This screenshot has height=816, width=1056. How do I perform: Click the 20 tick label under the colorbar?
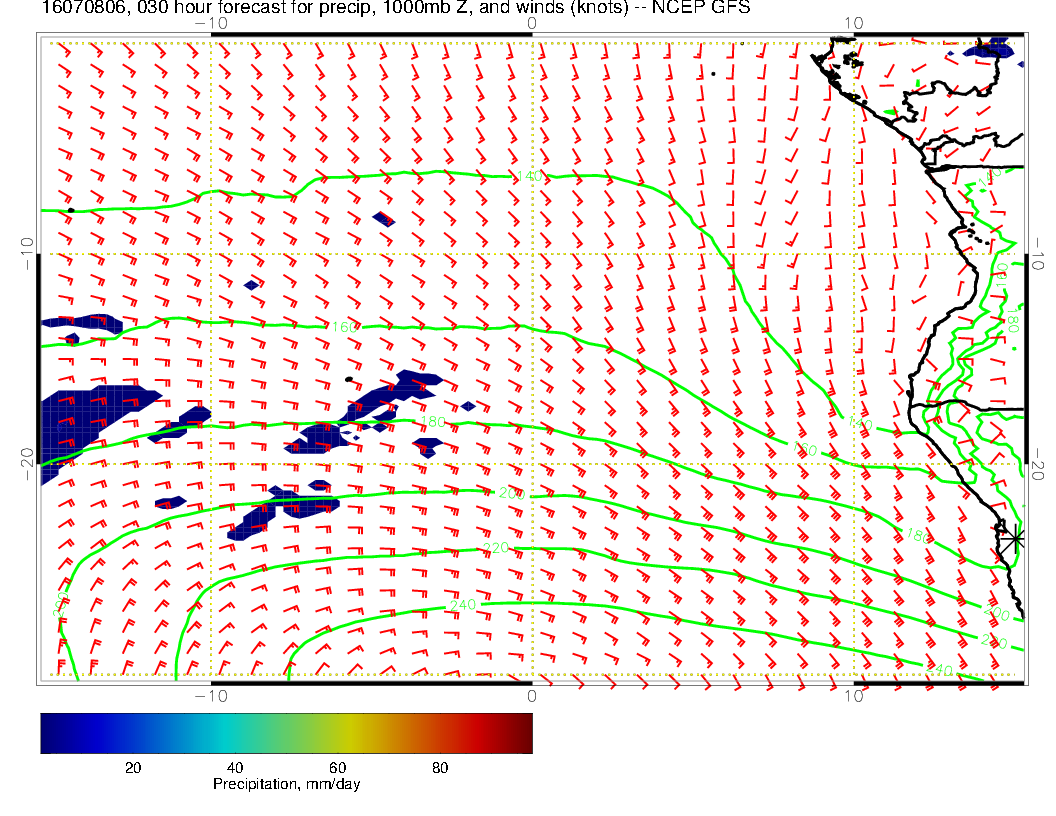tap(131, 768)
